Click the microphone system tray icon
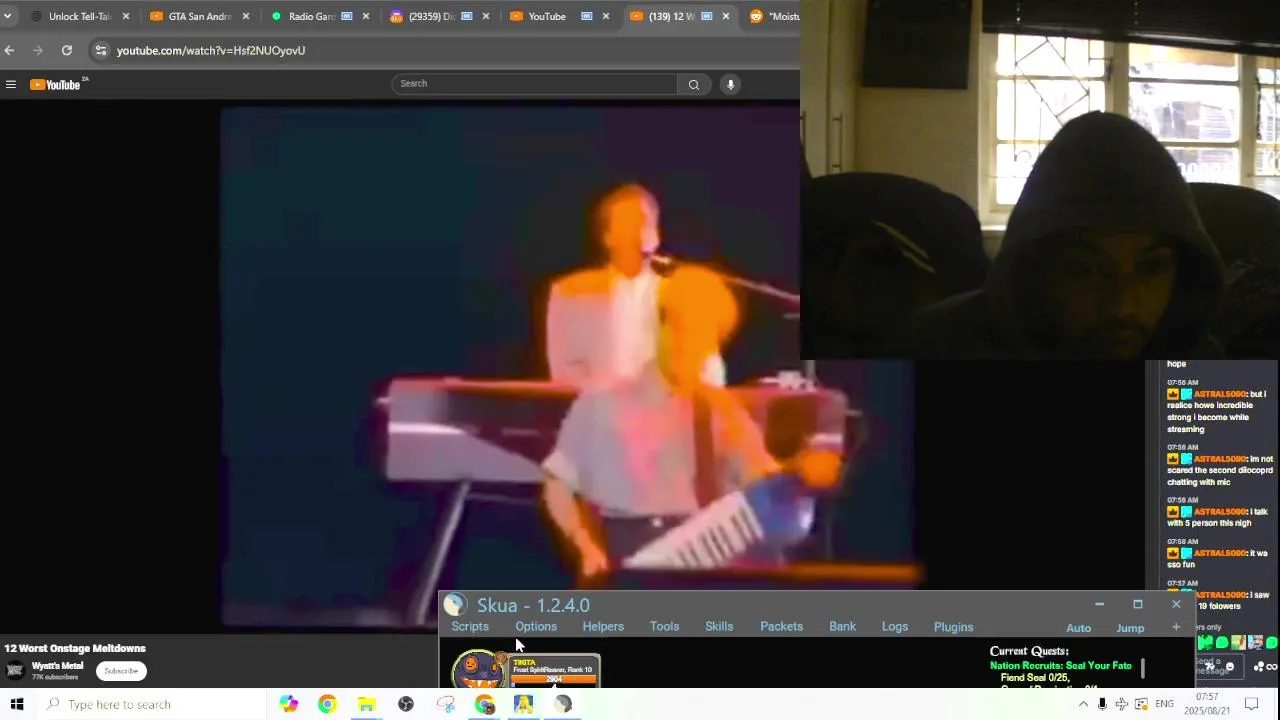The image size is (1280, 720). (x=1102, y=704)
